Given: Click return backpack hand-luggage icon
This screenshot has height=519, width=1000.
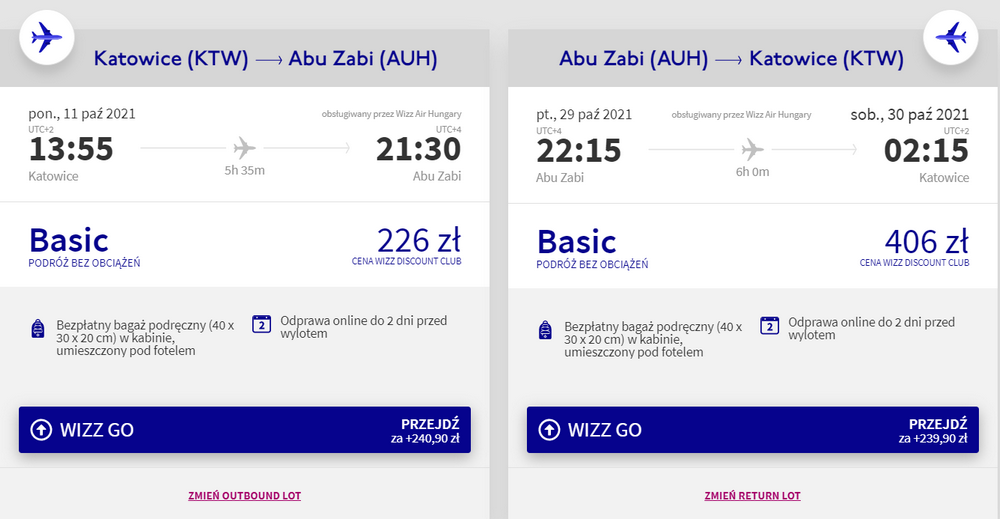Looking at the screenshot, I should pyautogui.click(x=546, y=329).
